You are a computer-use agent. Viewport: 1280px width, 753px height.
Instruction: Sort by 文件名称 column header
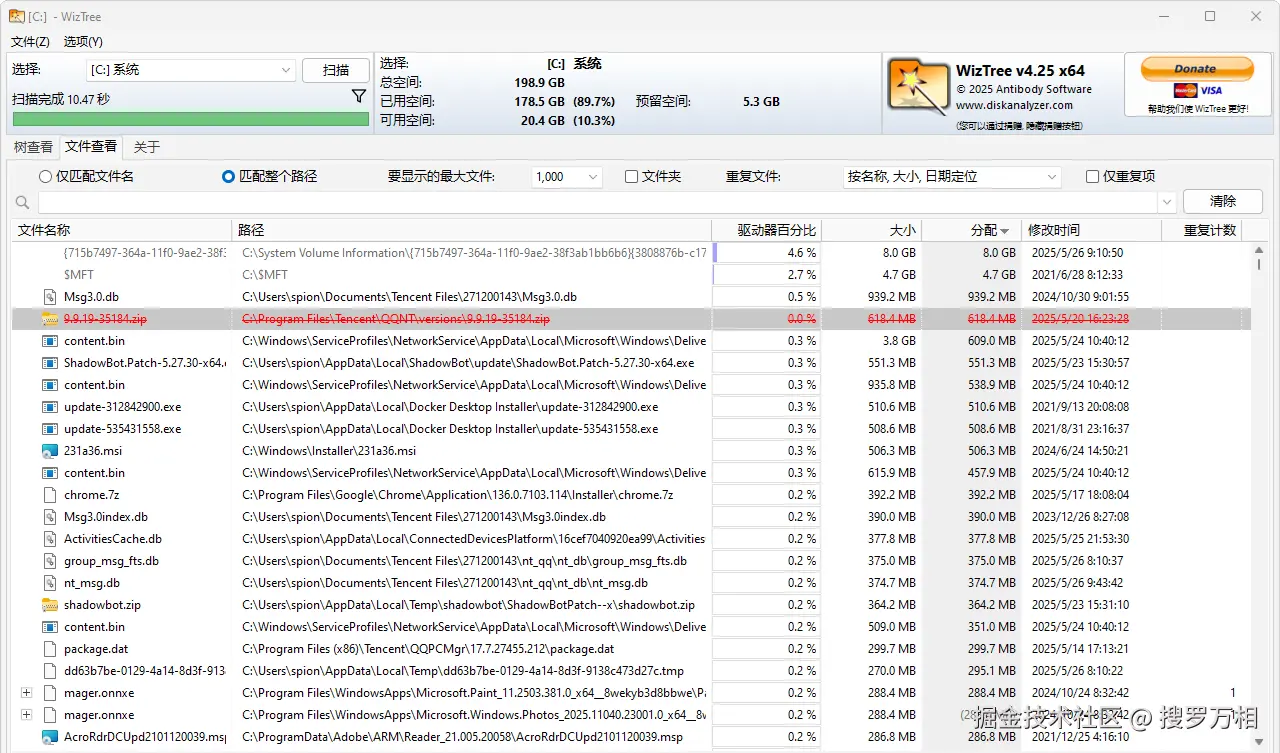pyautogui.click(x=122, y=230)
